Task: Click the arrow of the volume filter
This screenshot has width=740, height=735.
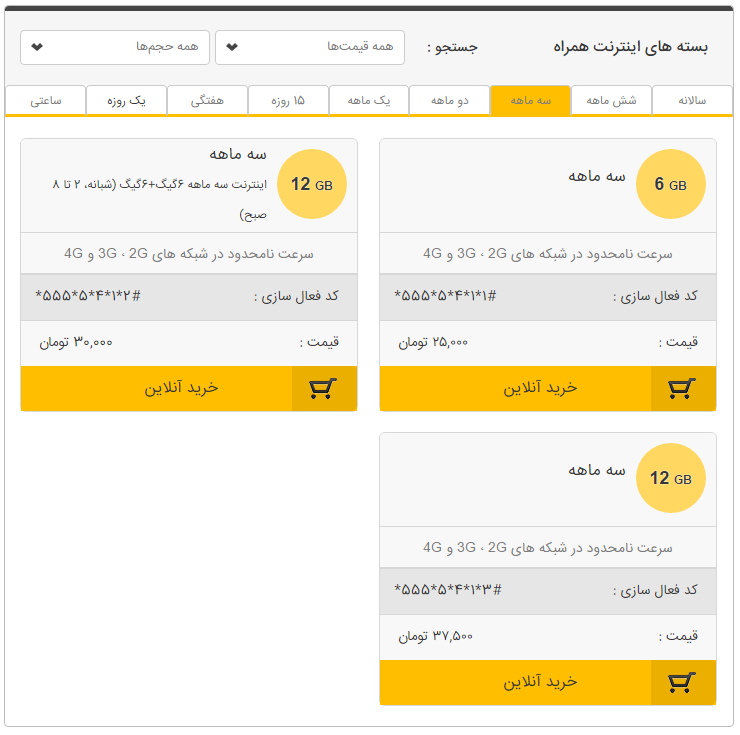Action: click(x=37, y=47)
